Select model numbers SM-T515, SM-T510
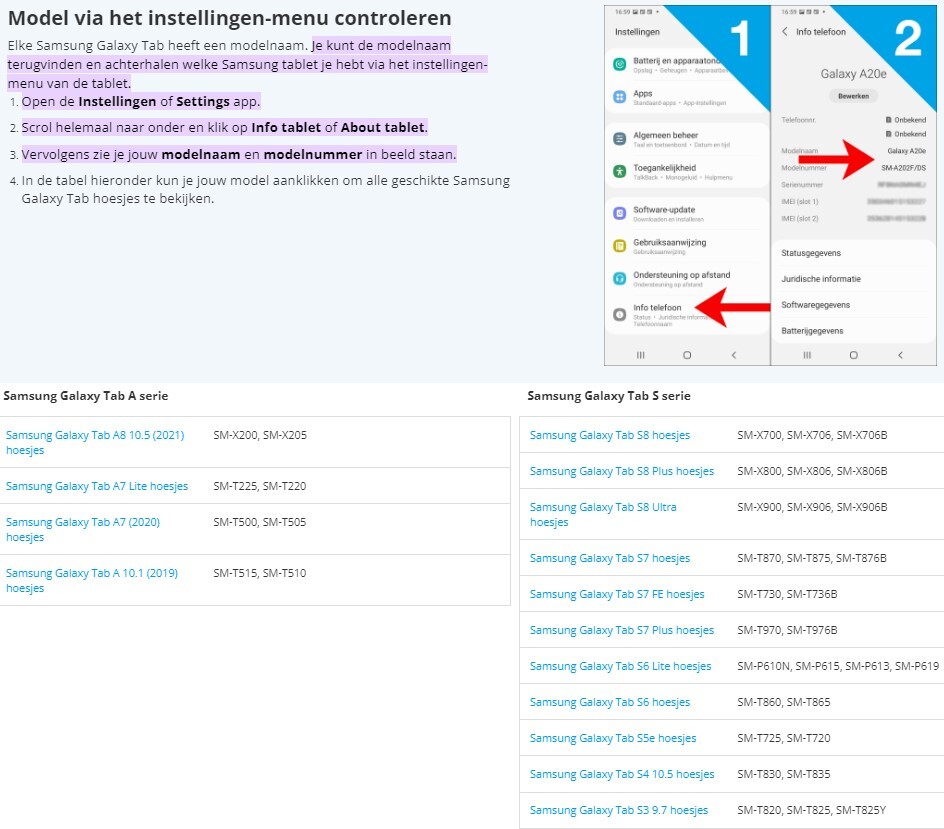 pos(259,573)
